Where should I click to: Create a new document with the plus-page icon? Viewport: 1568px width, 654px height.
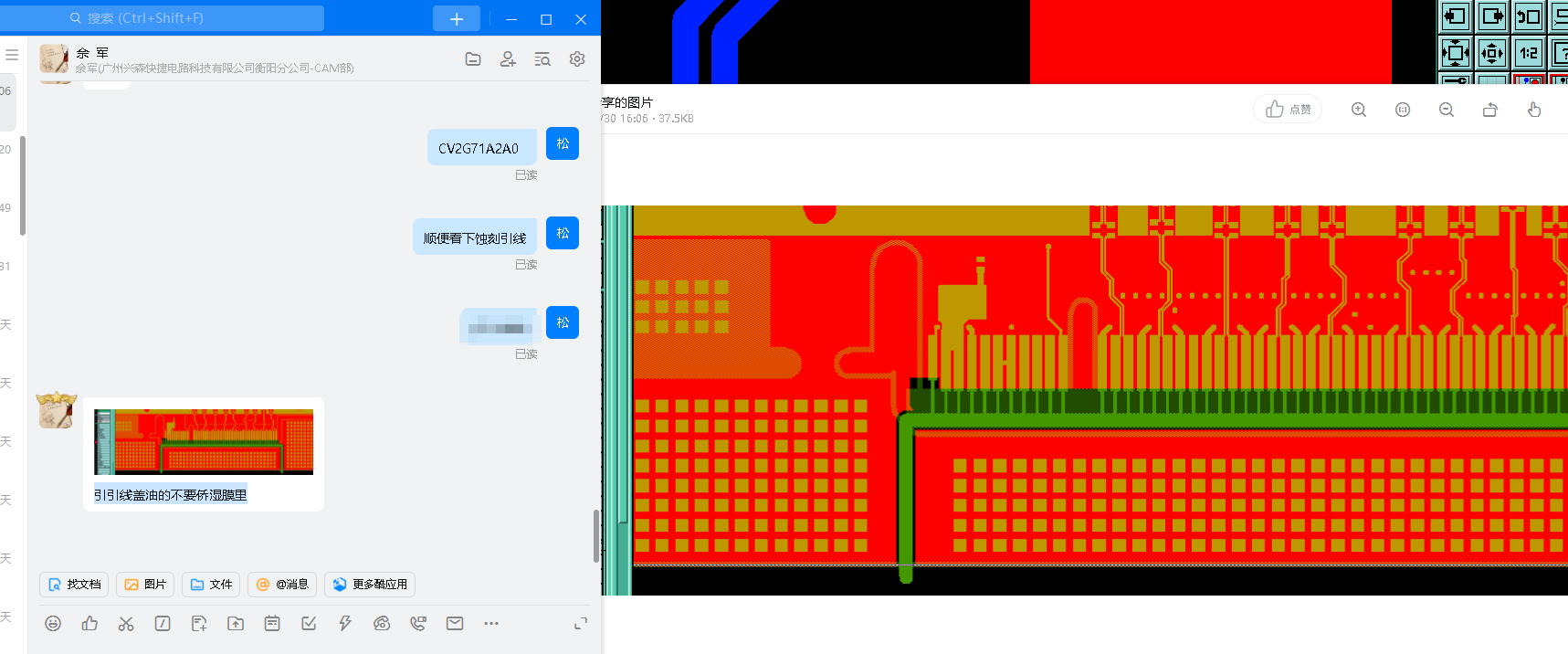tap(199, 623)
